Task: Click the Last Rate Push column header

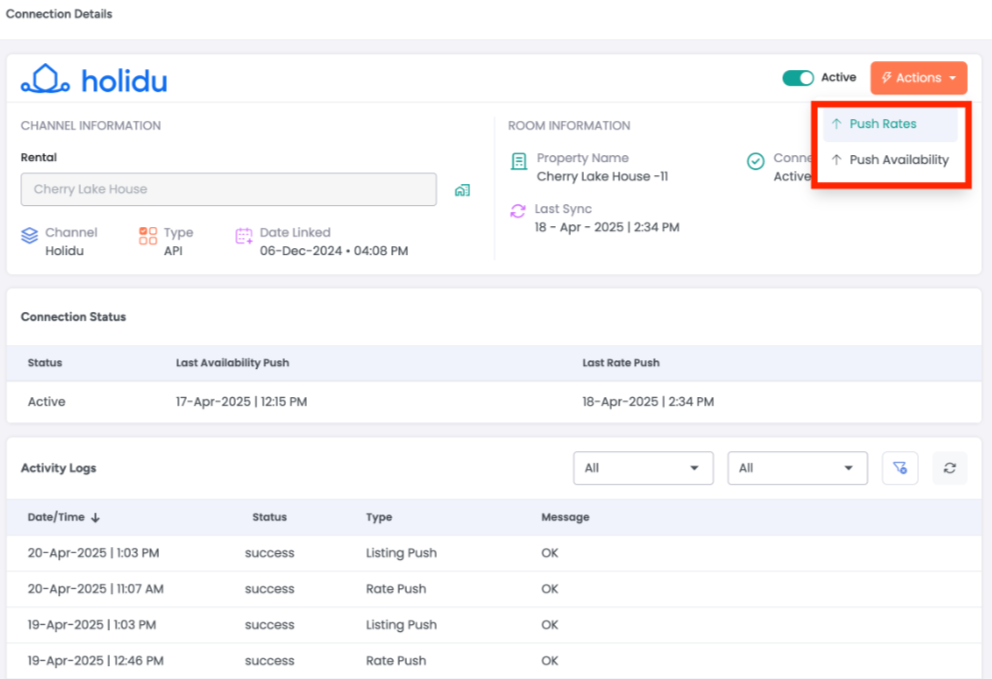Action: 621,363
